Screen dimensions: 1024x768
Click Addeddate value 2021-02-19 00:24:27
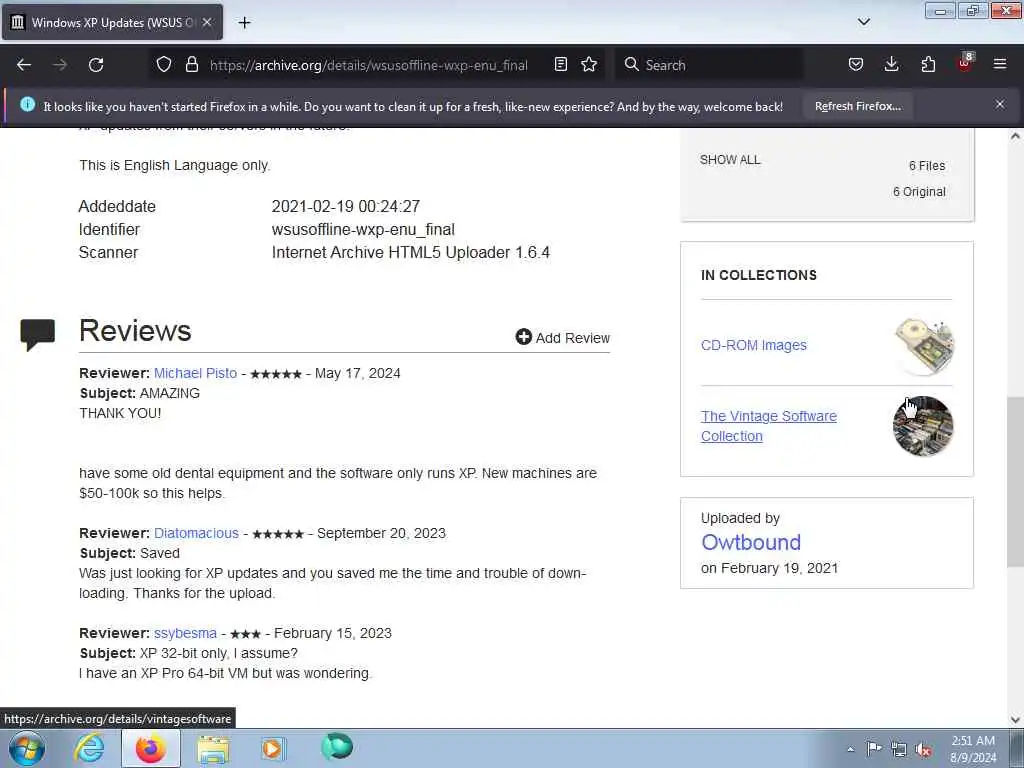[x=345, y=206]
